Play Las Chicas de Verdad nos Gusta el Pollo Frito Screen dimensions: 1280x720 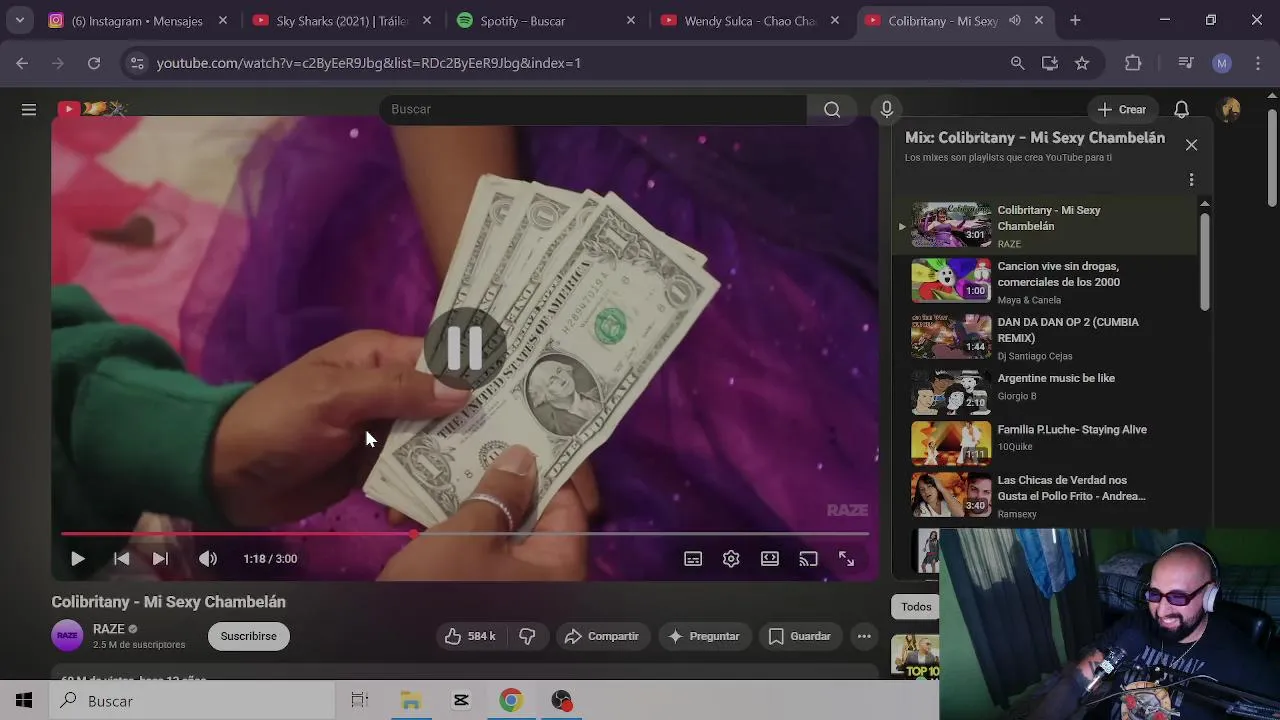[1045, 496]
